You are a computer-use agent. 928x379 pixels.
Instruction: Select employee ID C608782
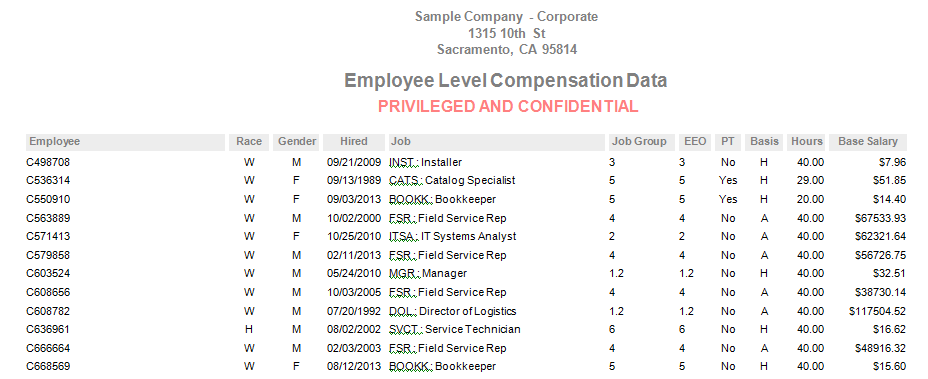[48, 311]
